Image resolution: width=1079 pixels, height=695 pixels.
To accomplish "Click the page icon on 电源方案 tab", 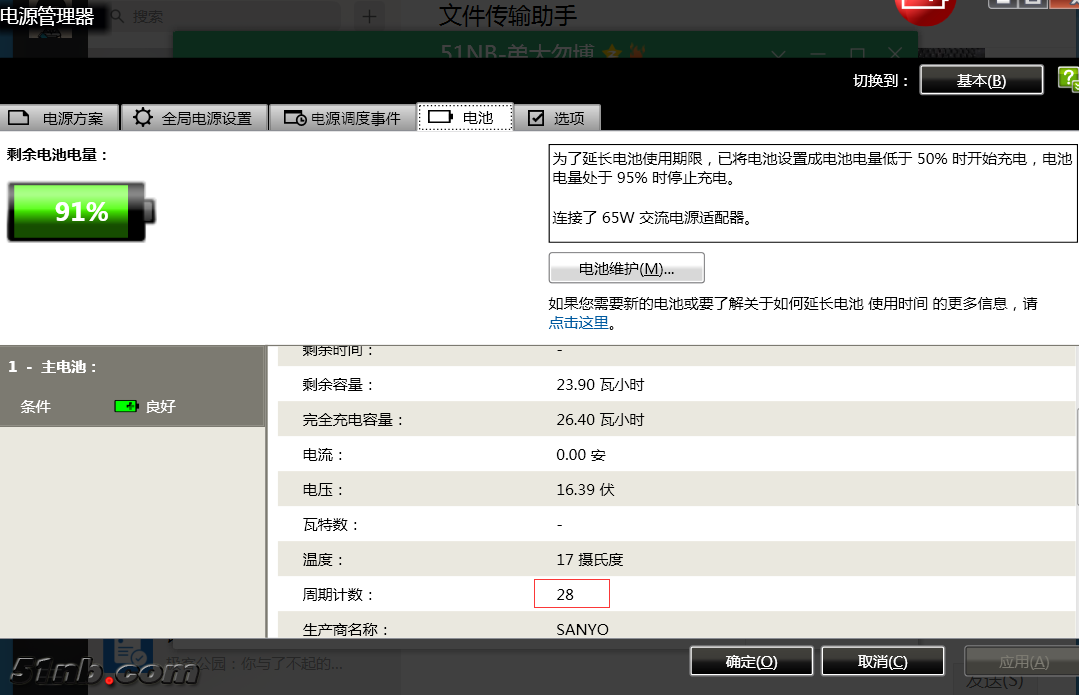I will tap(17, 116).
